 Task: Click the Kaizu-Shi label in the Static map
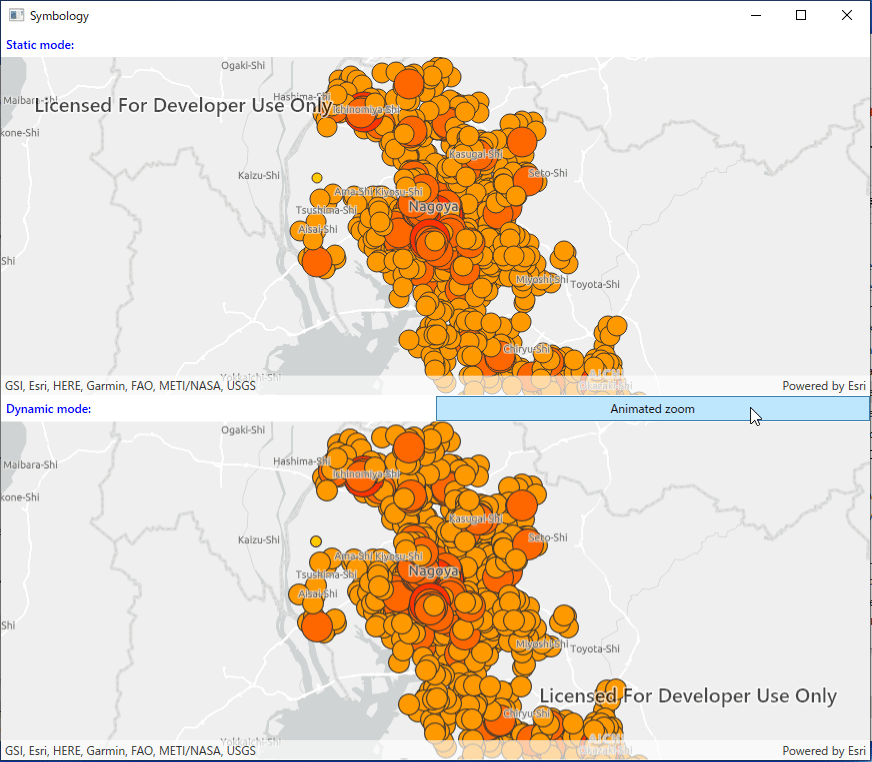click(x=259, y=176)
